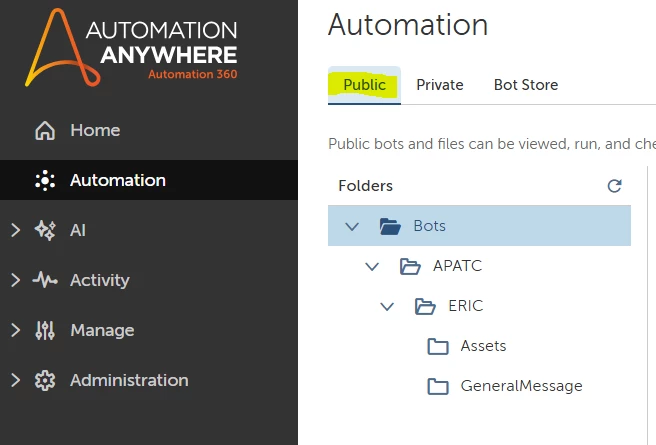Select the ERIC folder name
Viewport: 656px width, 445px height.
coord(466,306)
